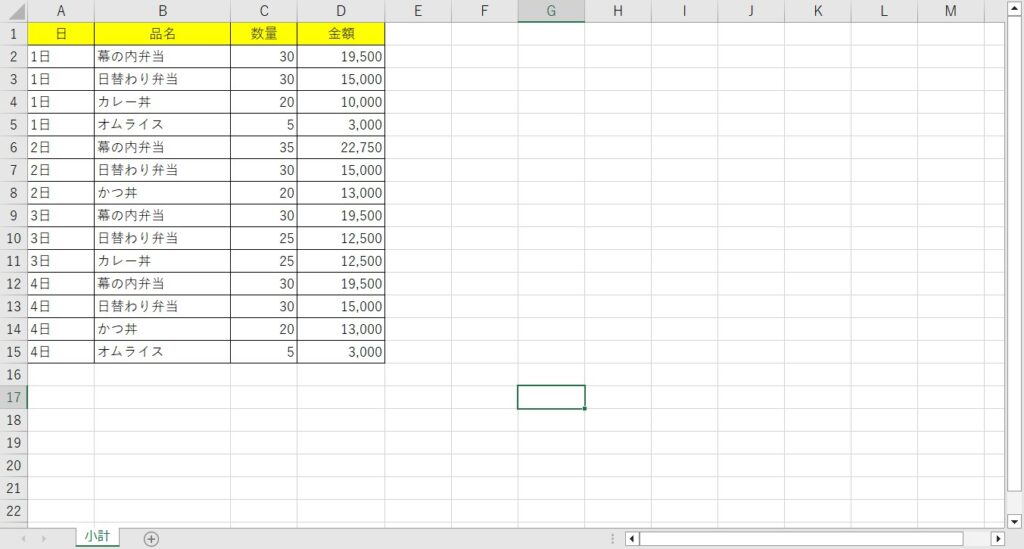The height and width of the screenshot is (549, 1024).
Task: Click the yellow 金額 header cell
Action: tap(341, 33)
